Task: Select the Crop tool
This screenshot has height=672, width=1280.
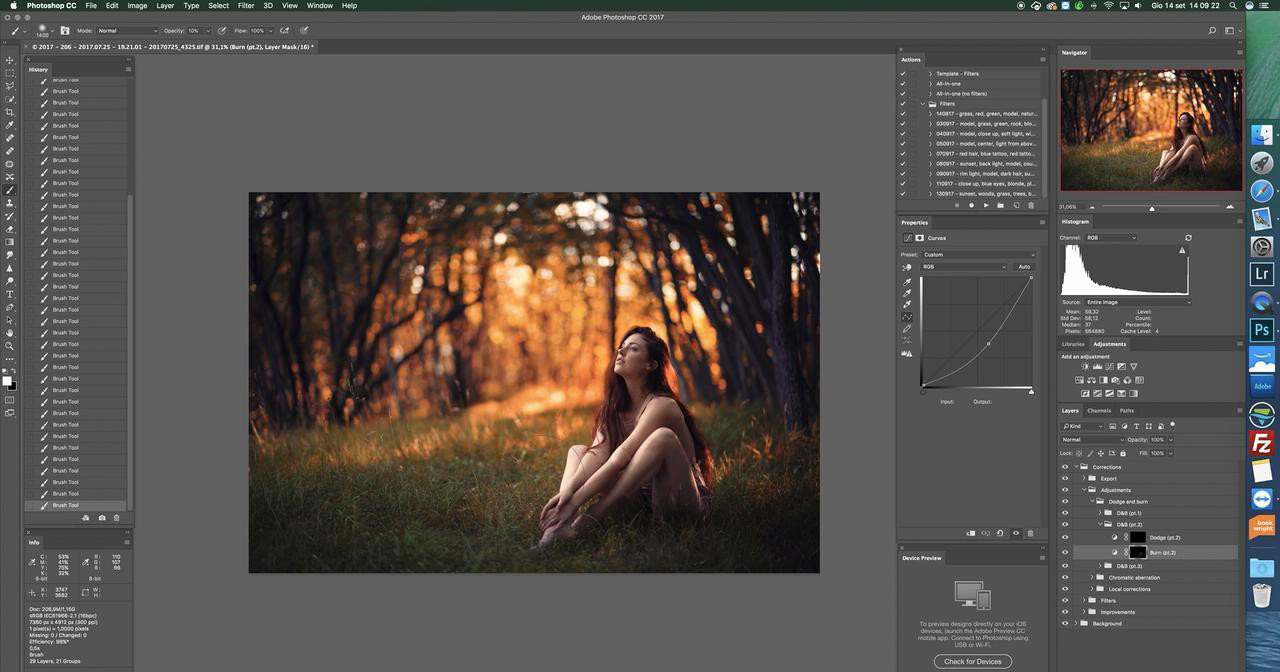Action: 10,112
